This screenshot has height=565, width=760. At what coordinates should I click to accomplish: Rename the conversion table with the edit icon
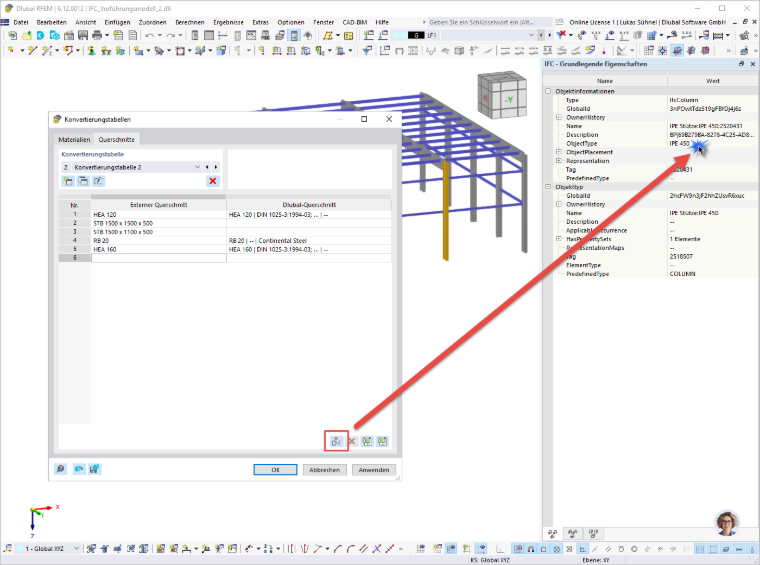pos(98,181)
